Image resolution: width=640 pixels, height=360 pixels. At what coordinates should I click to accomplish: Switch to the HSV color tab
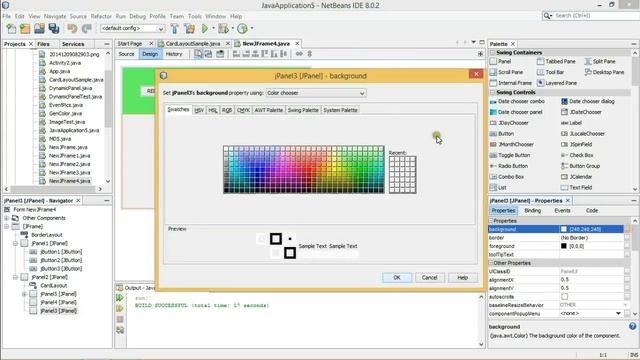point(199,110)
